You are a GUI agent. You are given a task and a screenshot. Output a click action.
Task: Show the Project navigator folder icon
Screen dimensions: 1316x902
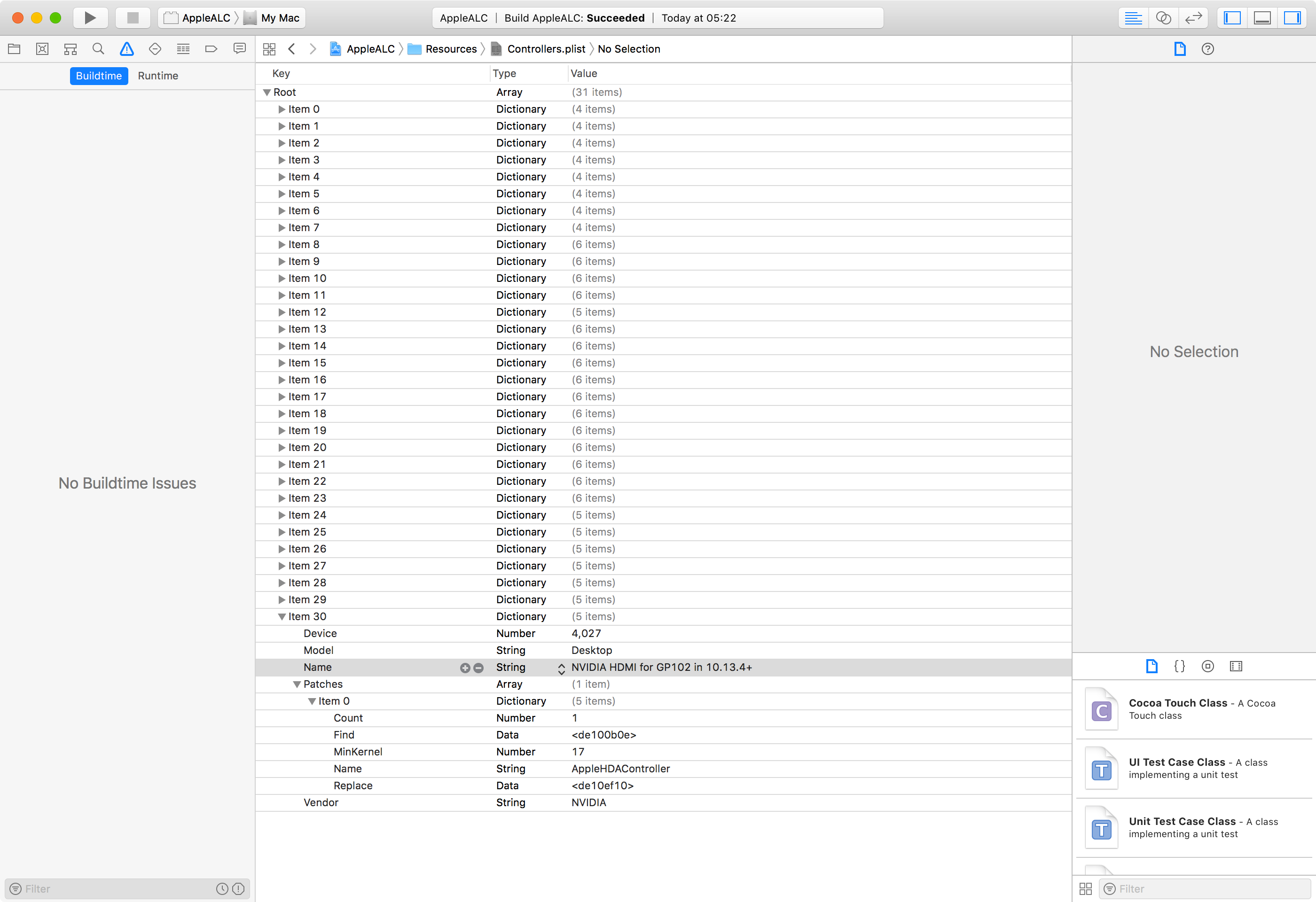point(14,49)
